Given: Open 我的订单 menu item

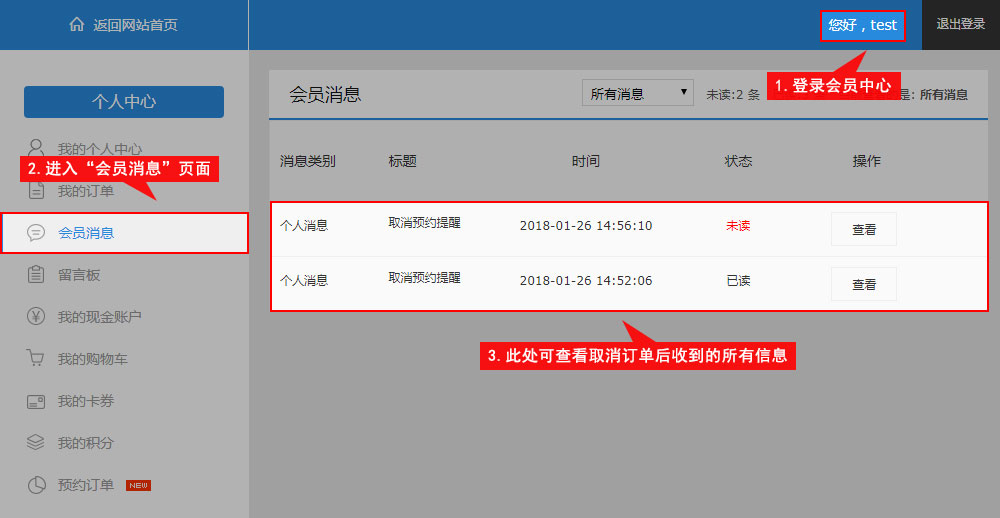Looking at the screenshot, I should tap(86, 191).
